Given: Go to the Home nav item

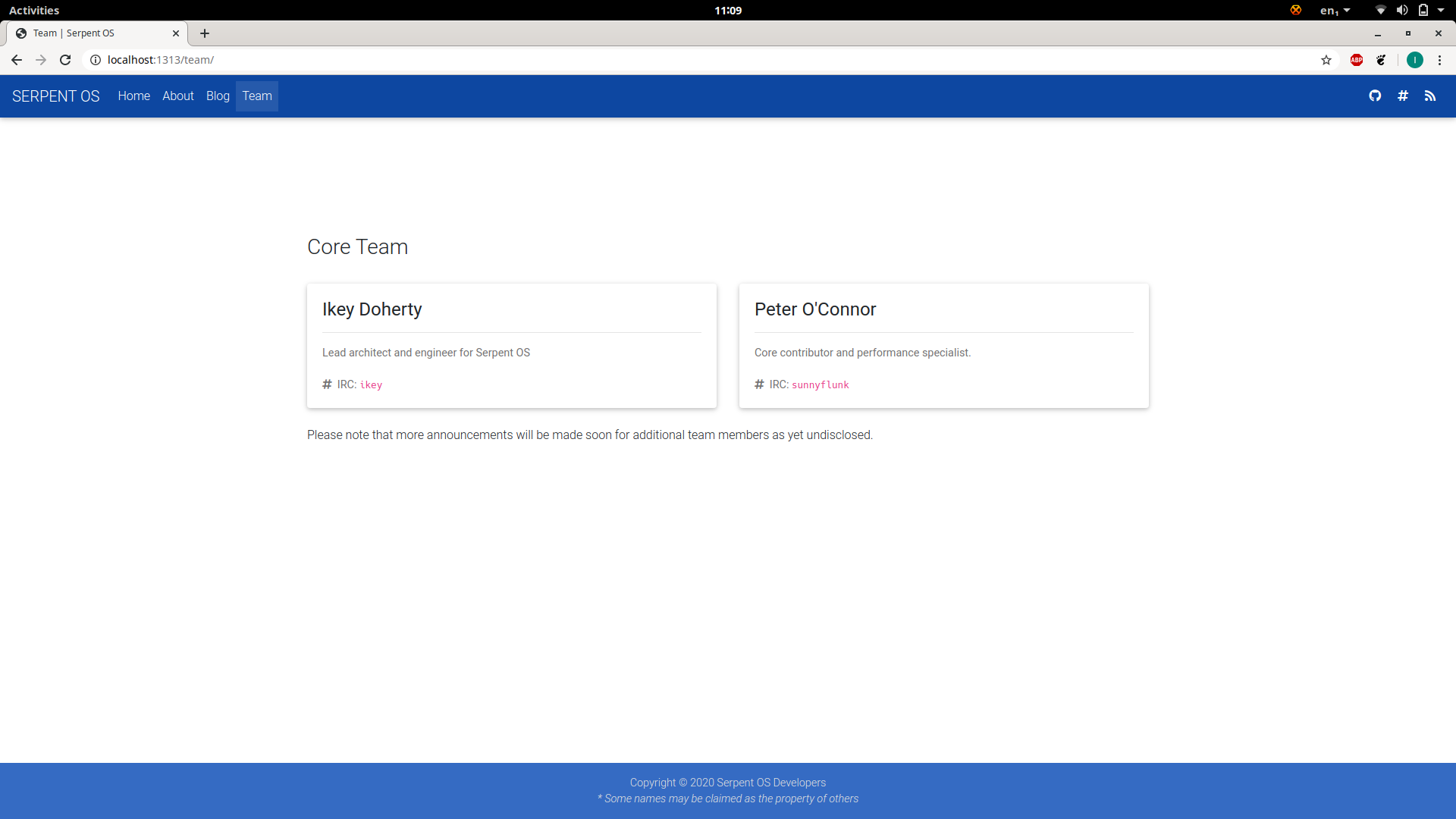Looking at the screenshot, I should (134, 96).
